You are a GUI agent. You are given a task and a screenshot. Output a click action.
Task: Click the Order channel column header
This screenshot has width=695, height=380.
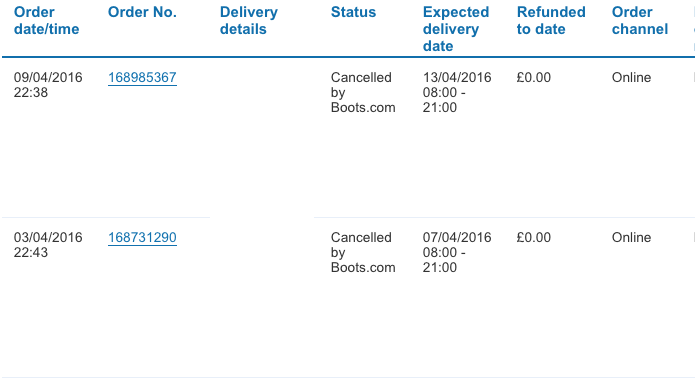click(640, 20)
